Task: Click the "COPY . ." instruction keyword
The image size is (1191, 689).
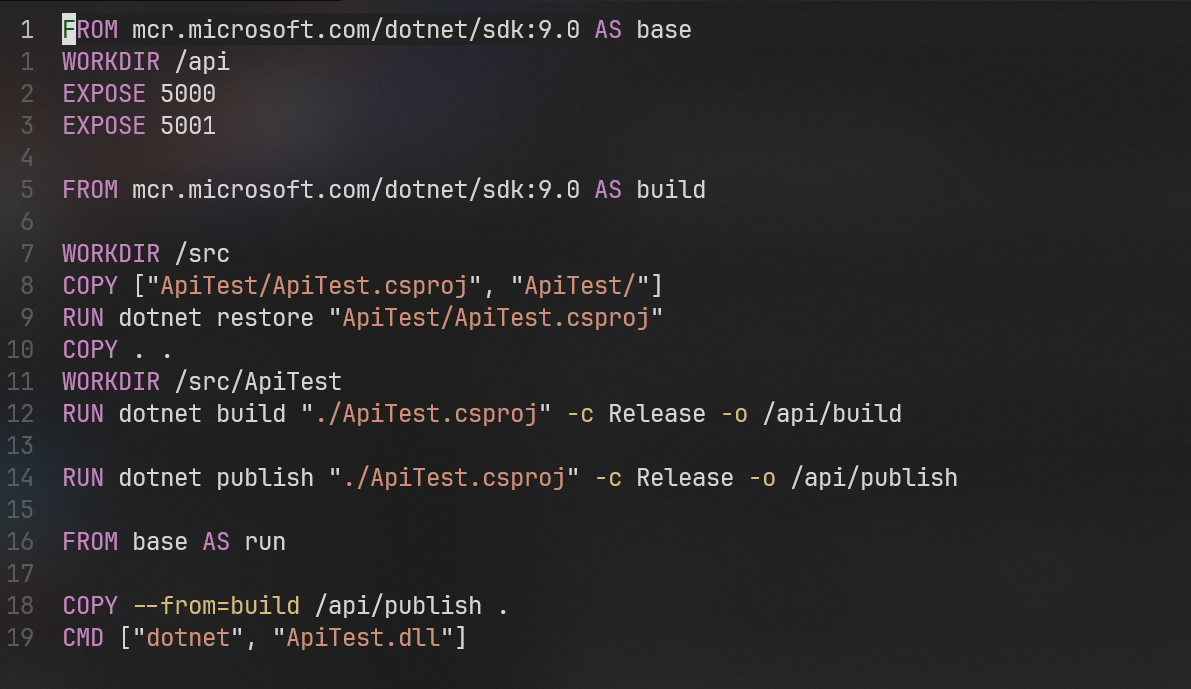Action: coord(90,350)
